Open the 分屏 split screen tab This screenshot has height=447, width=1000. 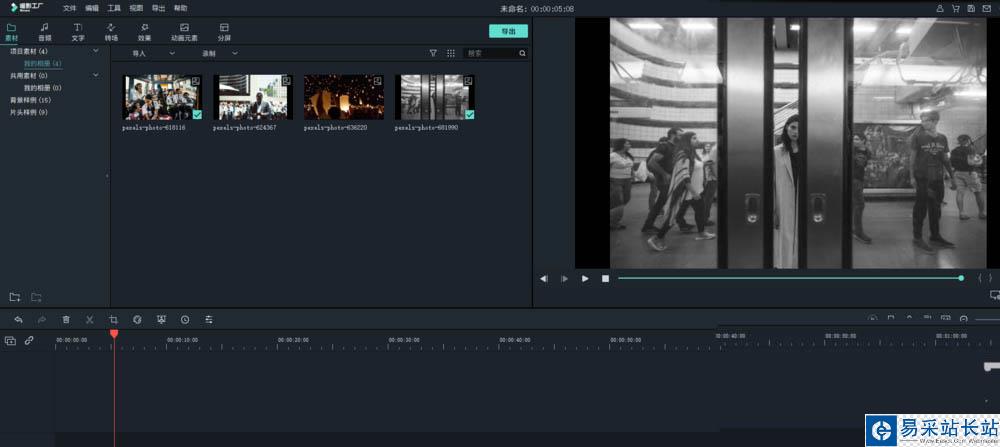tap(224, 32)
